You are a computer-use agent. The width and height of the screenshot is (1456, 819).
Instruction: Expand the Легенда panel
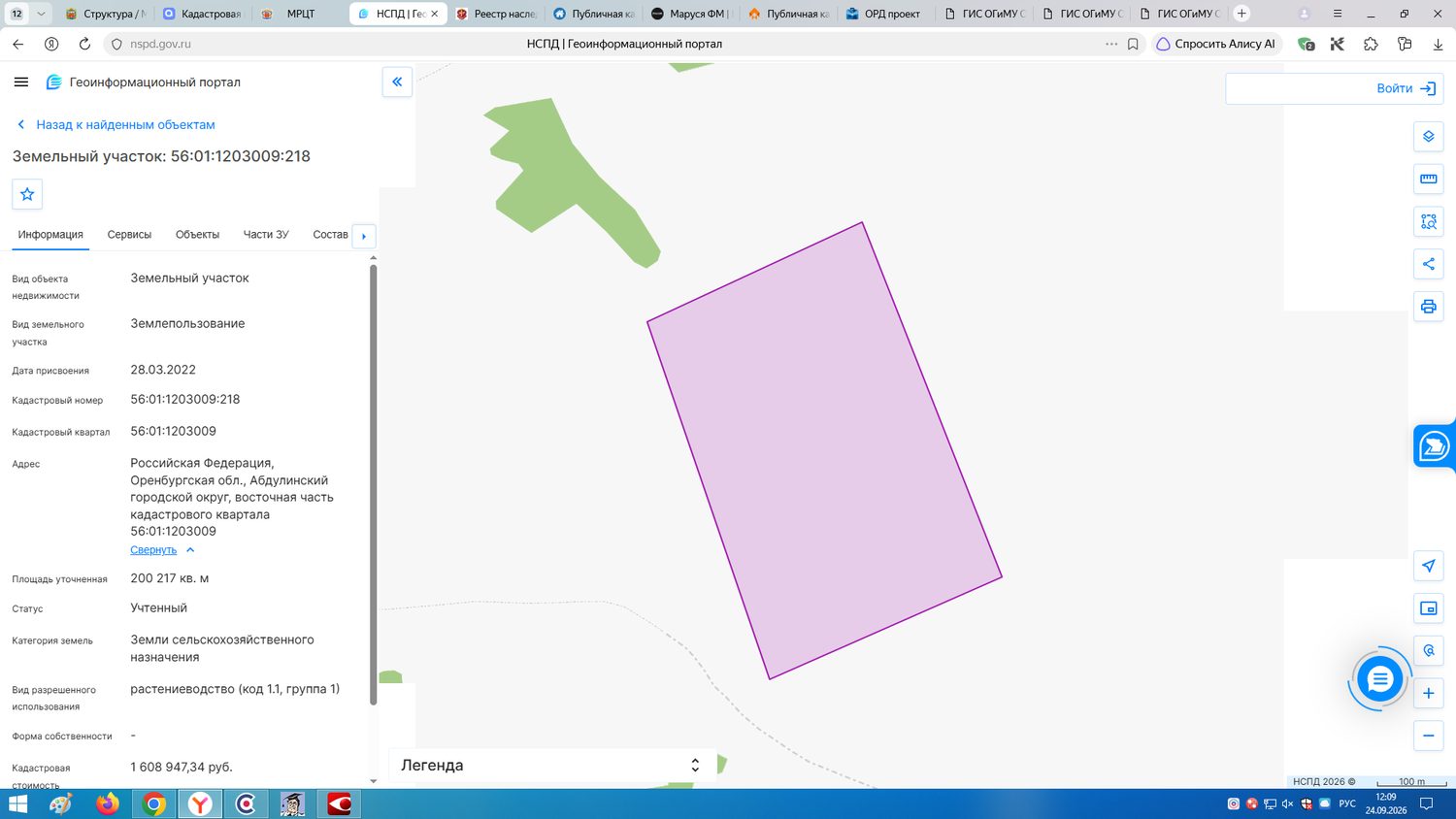tap(551, 765)
